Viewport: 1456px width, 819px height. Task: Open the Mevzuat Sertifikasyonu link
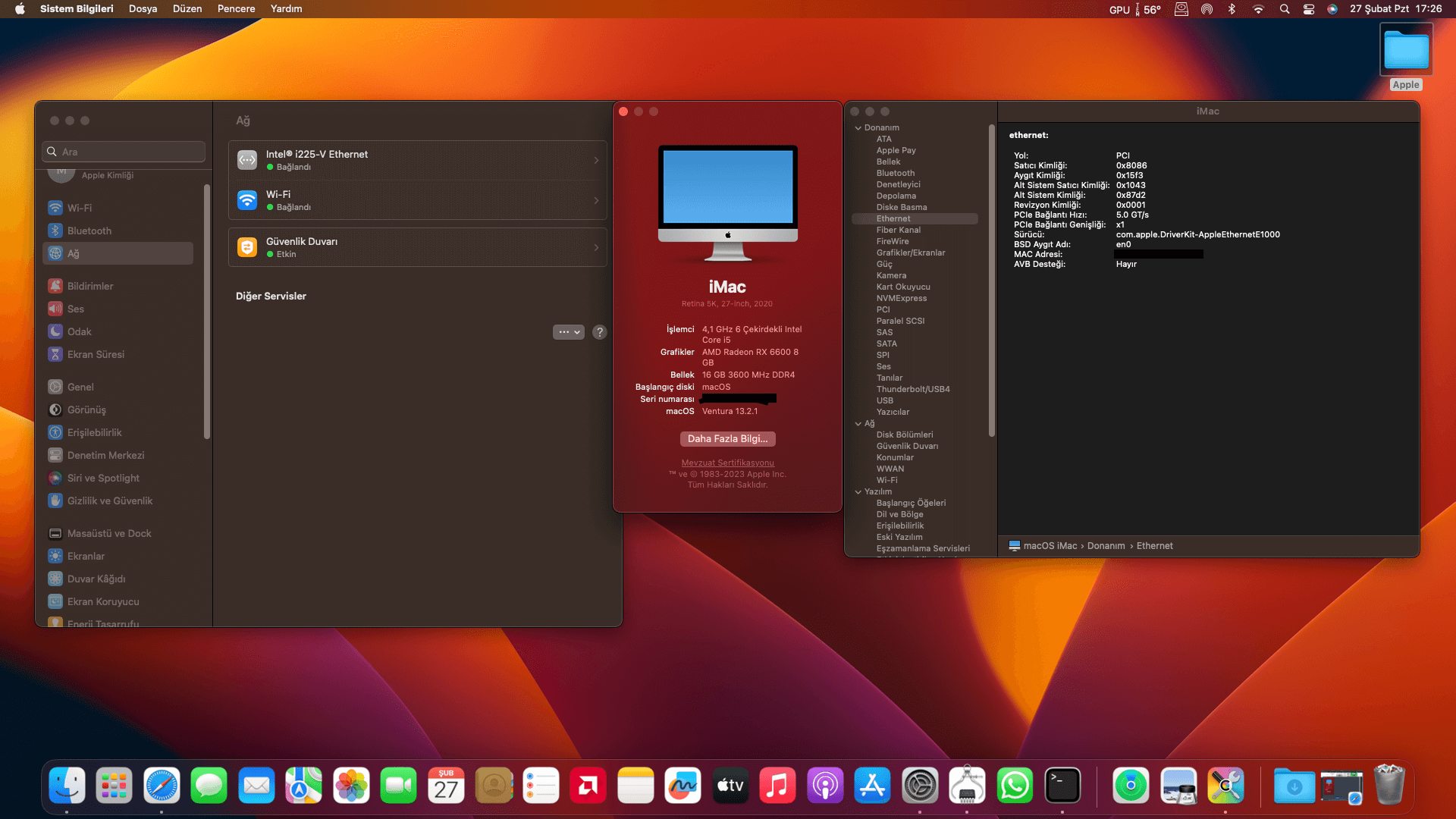click(x=727, y=463)
